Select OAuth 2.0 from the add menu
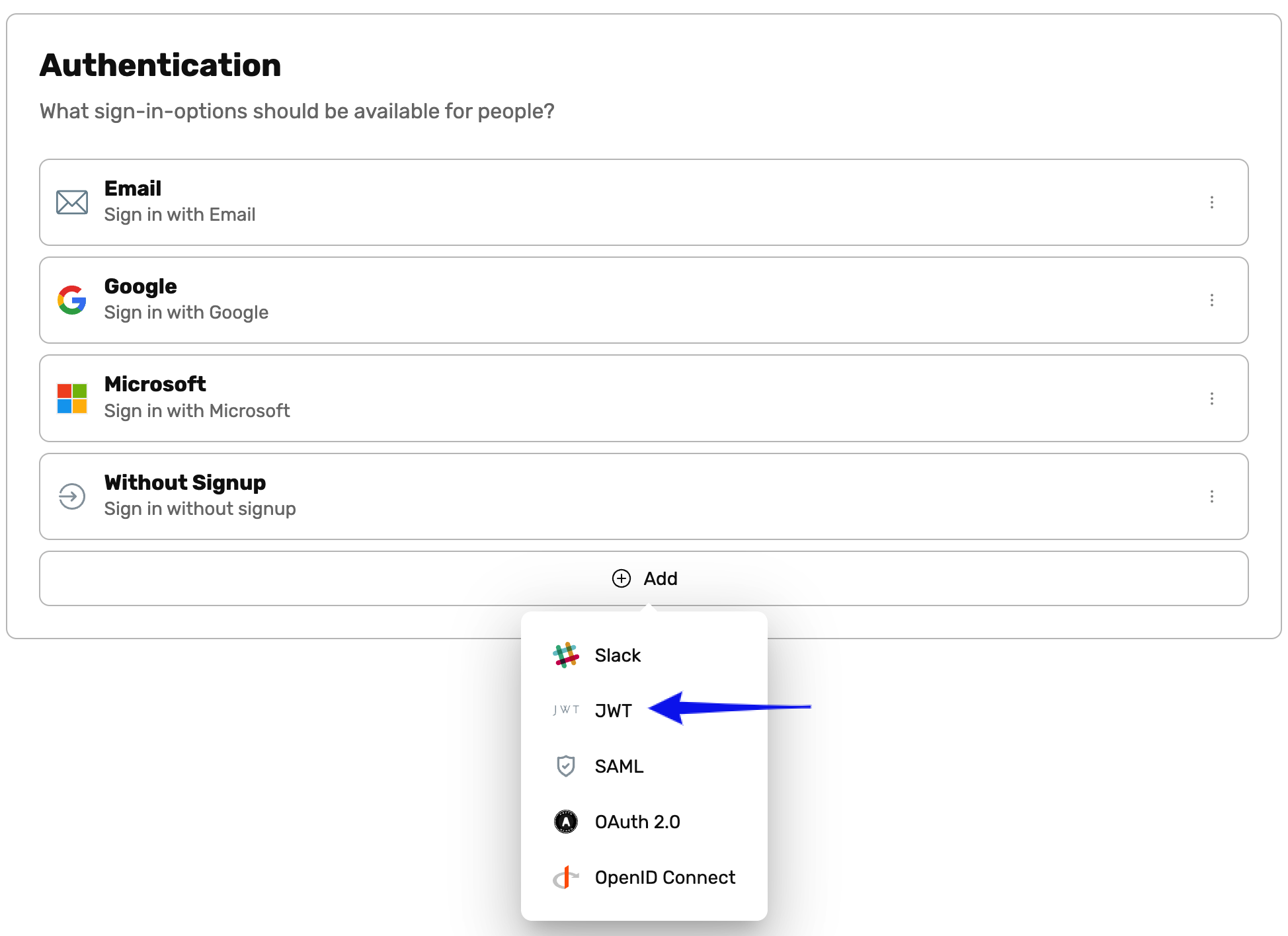 coord(637,821)
